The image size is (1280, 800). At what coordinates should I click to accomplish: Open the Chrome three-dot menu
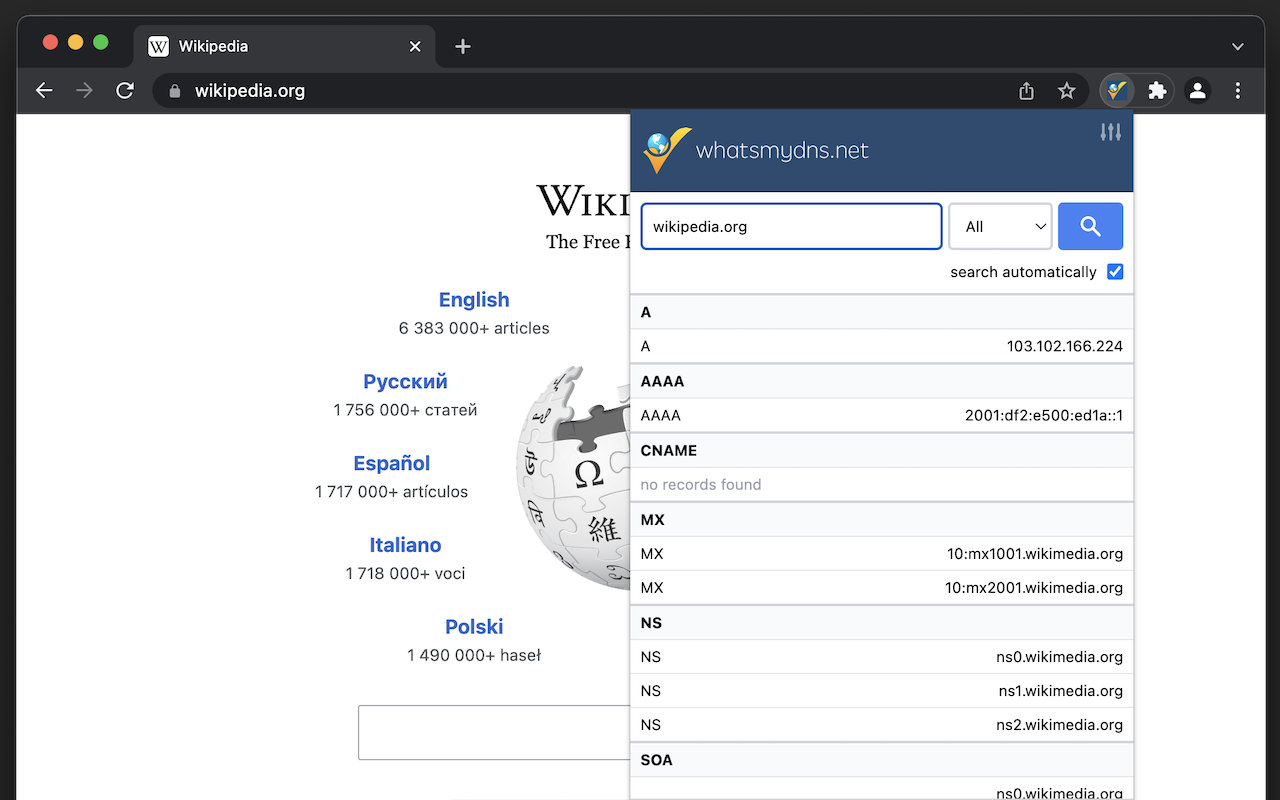(1237, 90)
